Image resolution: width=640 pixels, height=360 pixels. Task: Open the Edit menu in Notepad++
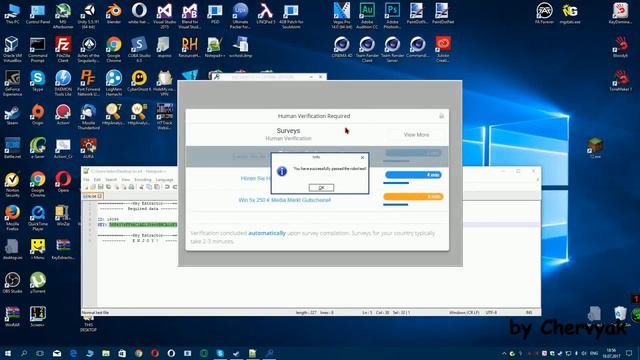click(97, 180)
